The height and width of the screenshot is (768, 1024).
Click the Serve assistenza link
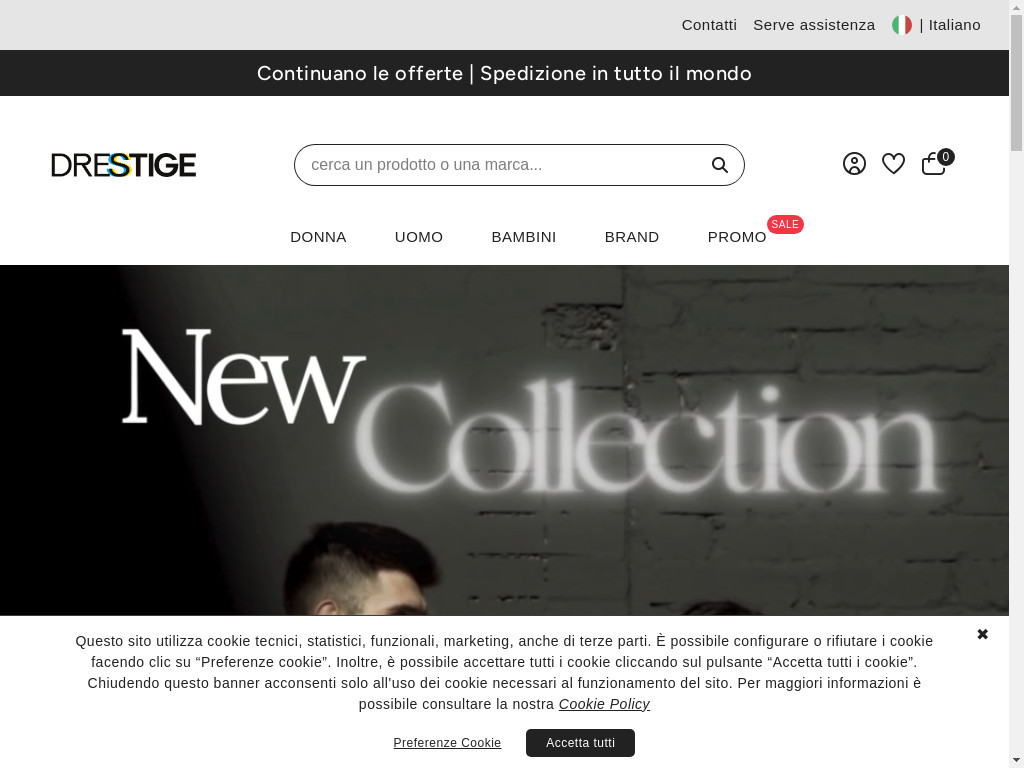(x=814, y=25)
